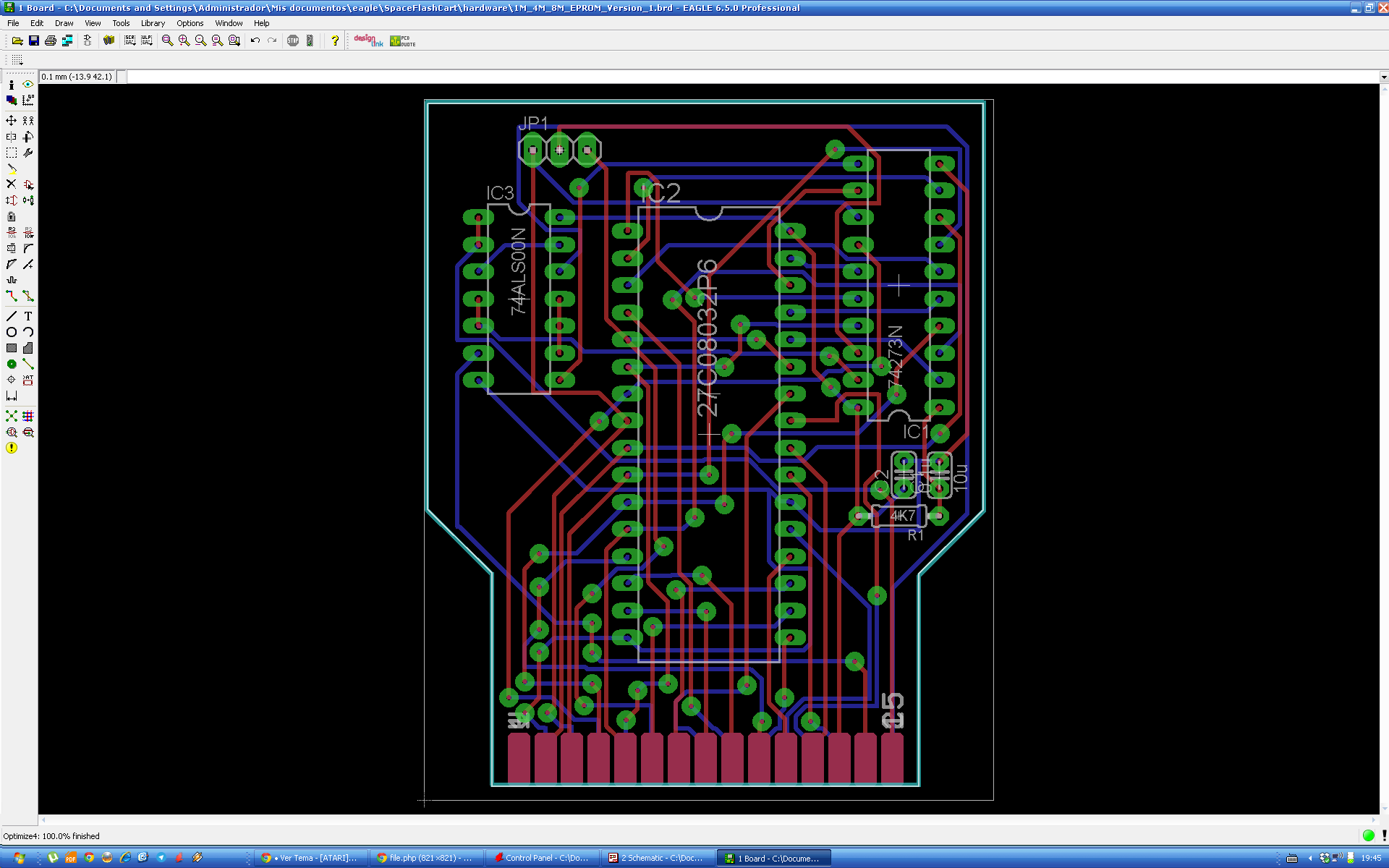This screenshot has height=868, width=1389.
Task: Select the Move tool
Action: [12, 121]
